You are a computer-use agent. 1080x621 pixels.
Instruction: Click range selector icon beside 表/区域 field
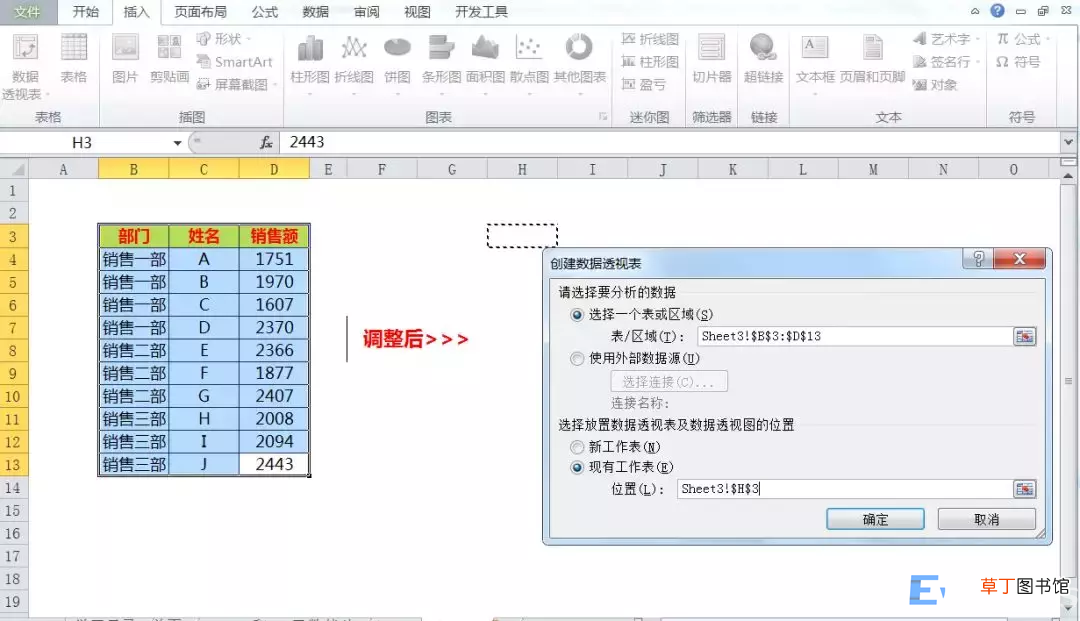1025,336
